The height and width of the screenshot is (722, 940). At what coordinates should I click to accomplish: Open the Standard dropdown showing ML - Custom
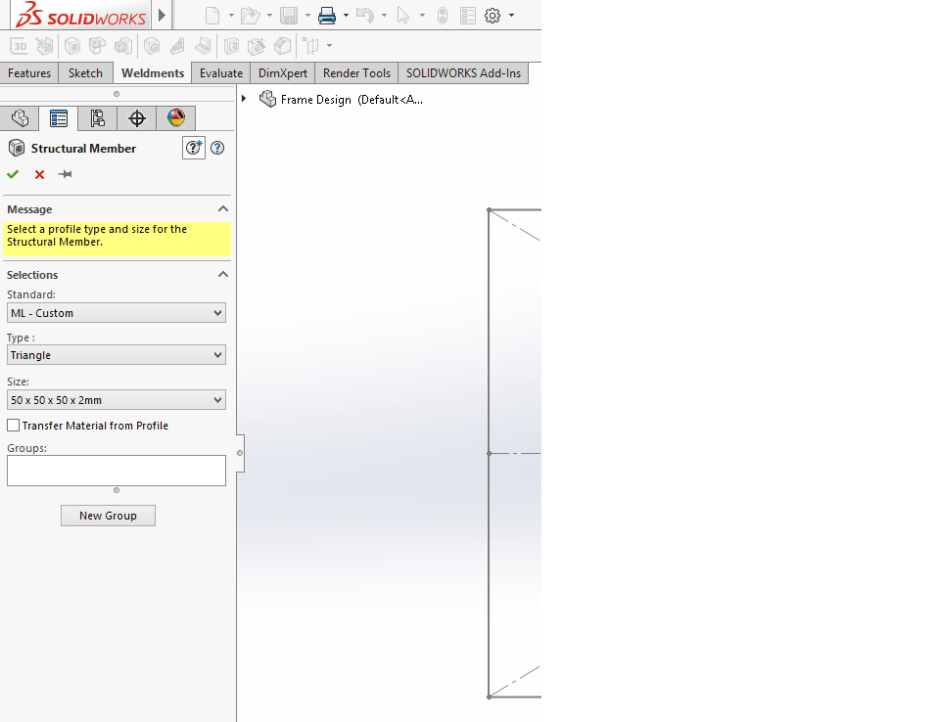(x=116, y=312)
